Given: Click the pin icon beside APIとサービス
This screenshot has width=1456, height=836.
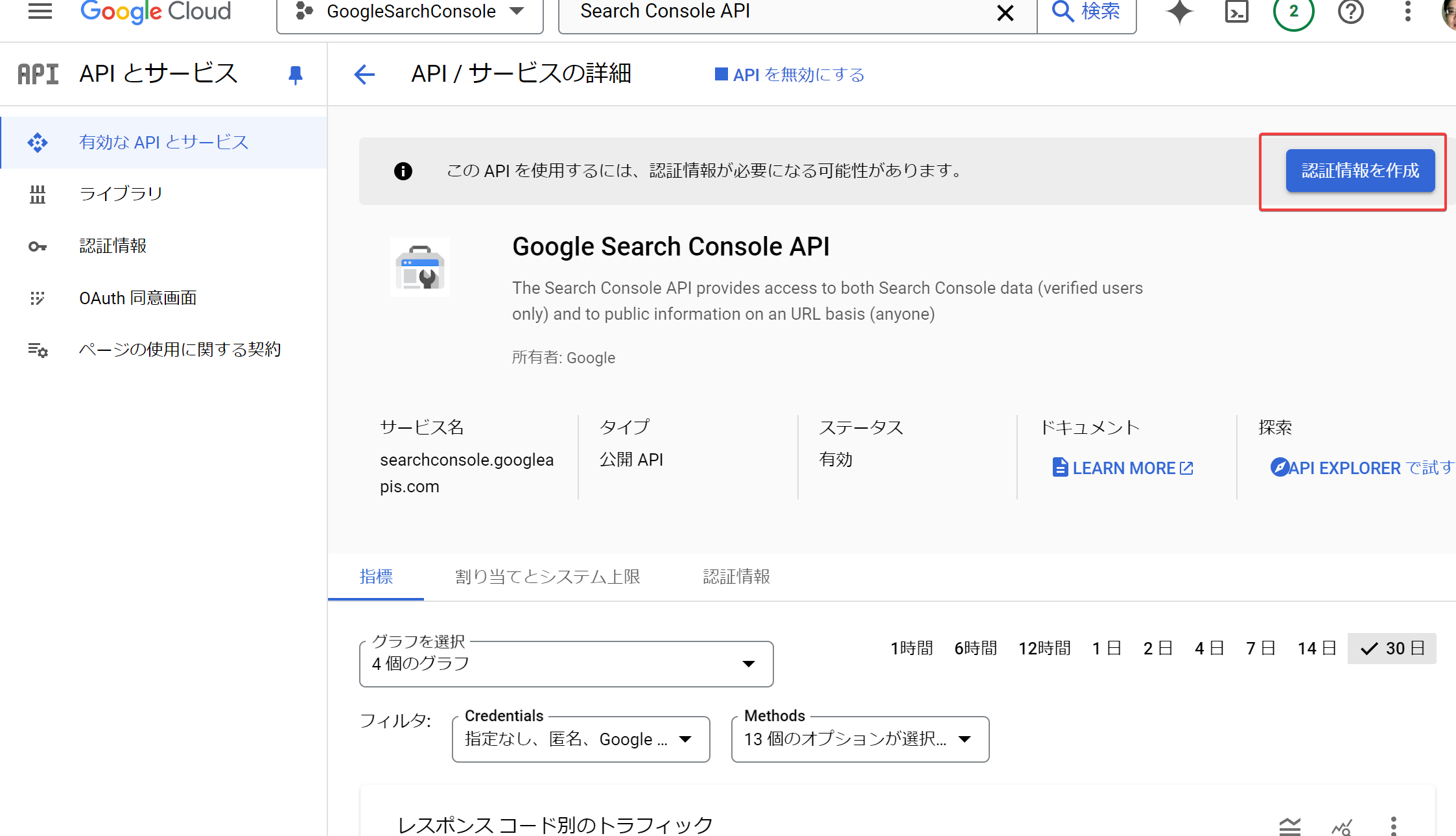Looking at the screenshot, I should (295, 75).
